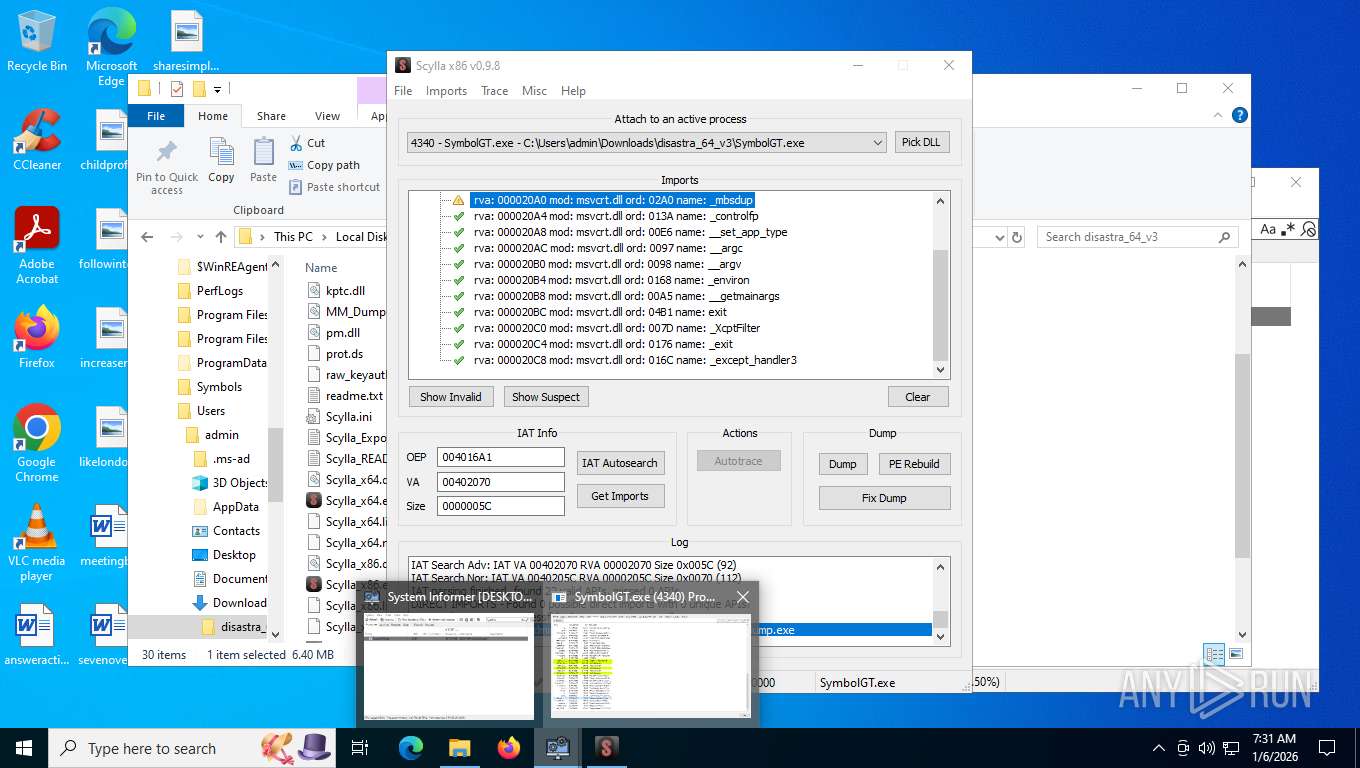Select the Symbols folder in Explorer tree
This screenshot has height=768, width=1360.
click(x=219, y=387)
